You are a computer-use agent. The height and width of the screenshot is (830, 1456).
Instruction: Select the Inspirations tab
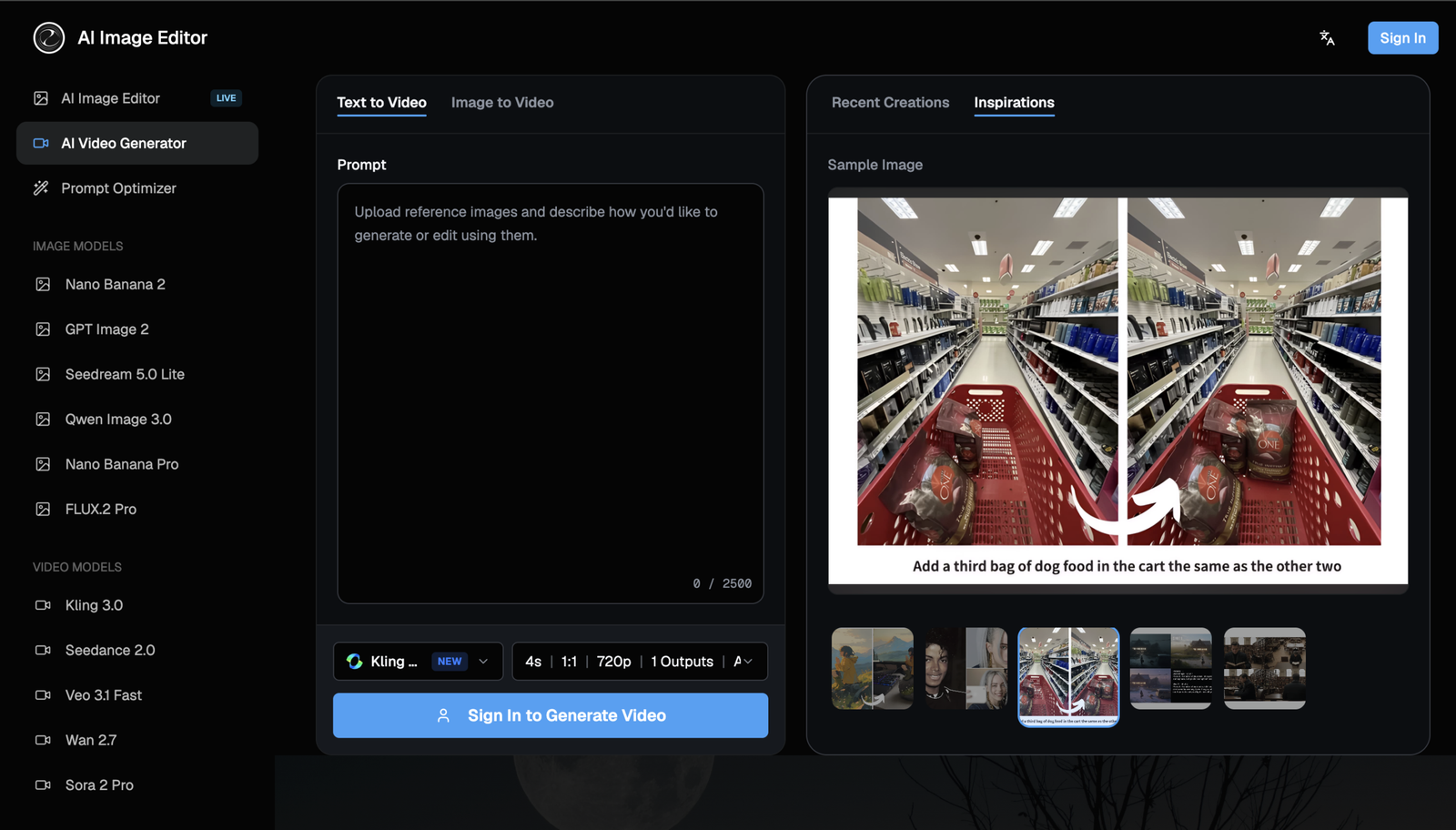click(x=1014, y=103)
